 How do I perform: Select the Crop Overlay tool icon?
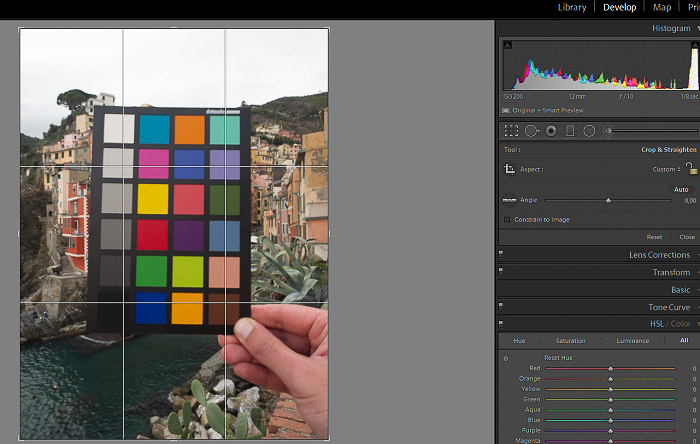click(x=511, y=131)
